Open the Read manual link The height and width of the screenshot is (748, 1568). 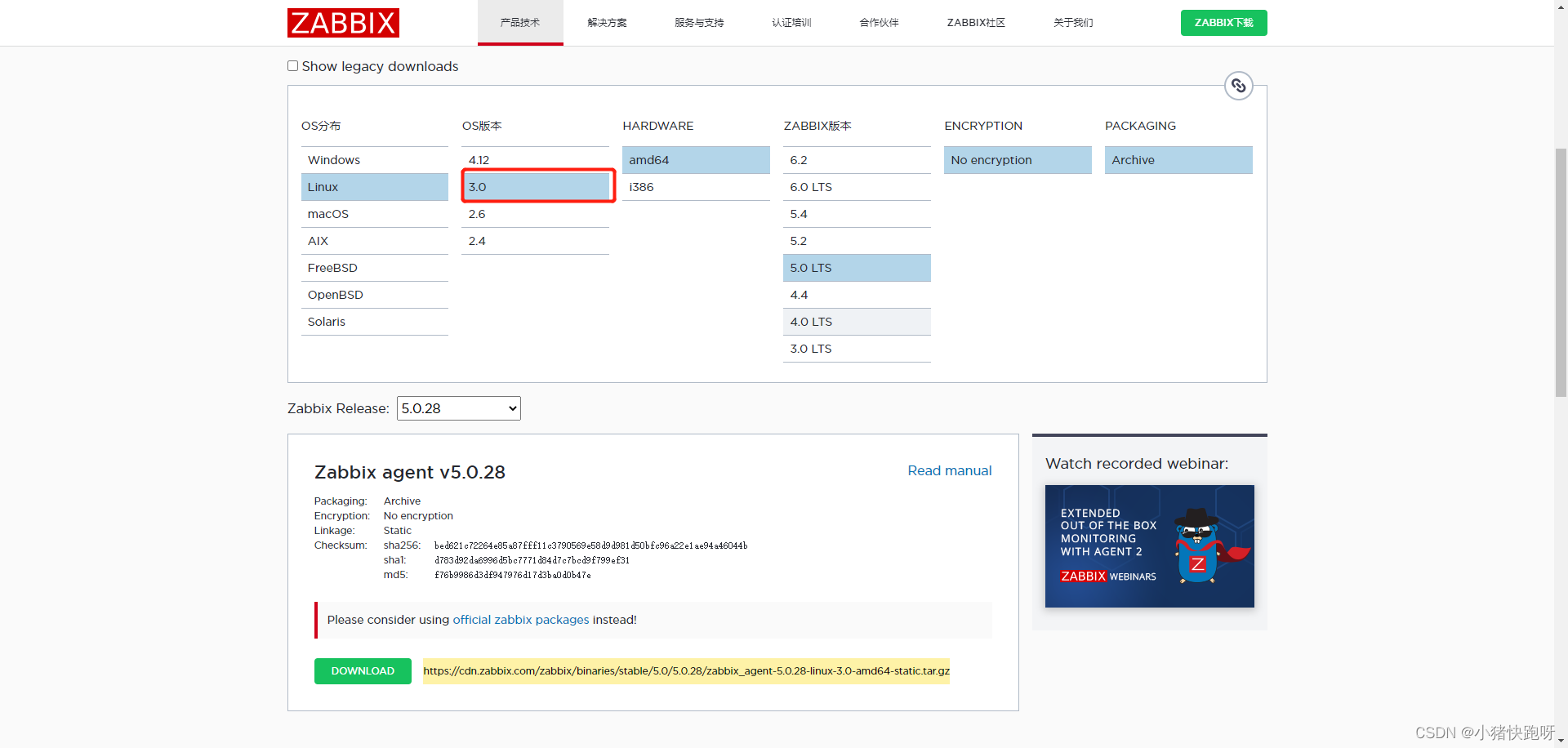949,470
